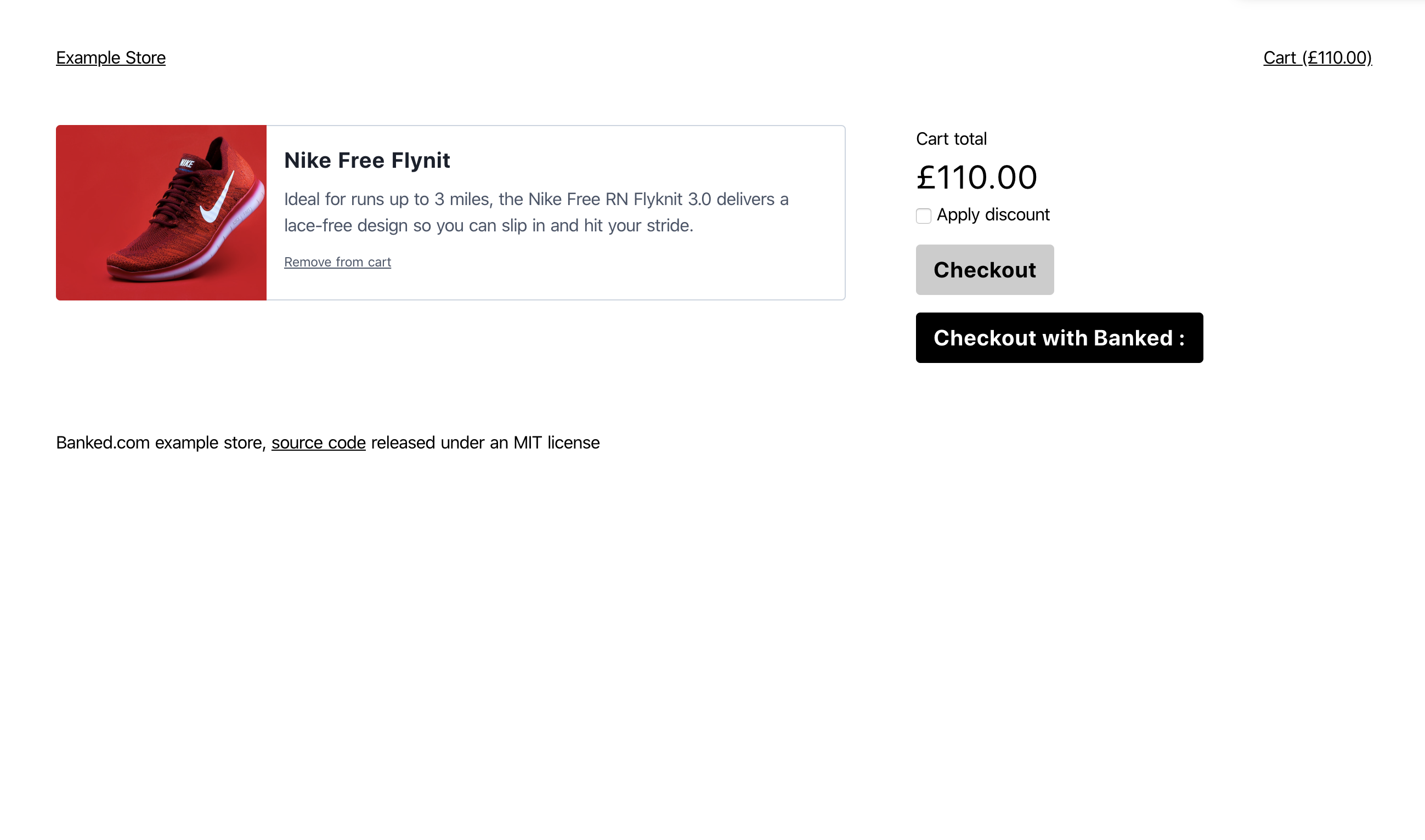Click the colon symbol in the Banked button
This screenshot has width=1425, height=840.
pyautogui.click(x=1182, y=339)
